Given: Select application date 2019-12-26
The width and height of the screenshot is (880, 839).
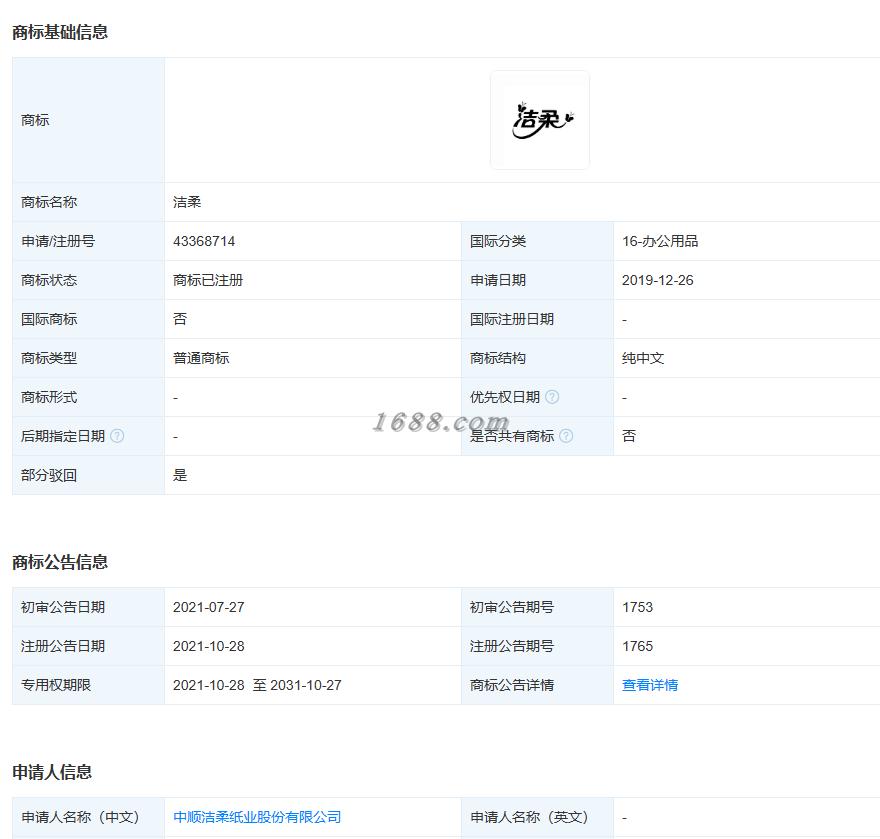Looking at the screenshot, I should coord(658,280).
